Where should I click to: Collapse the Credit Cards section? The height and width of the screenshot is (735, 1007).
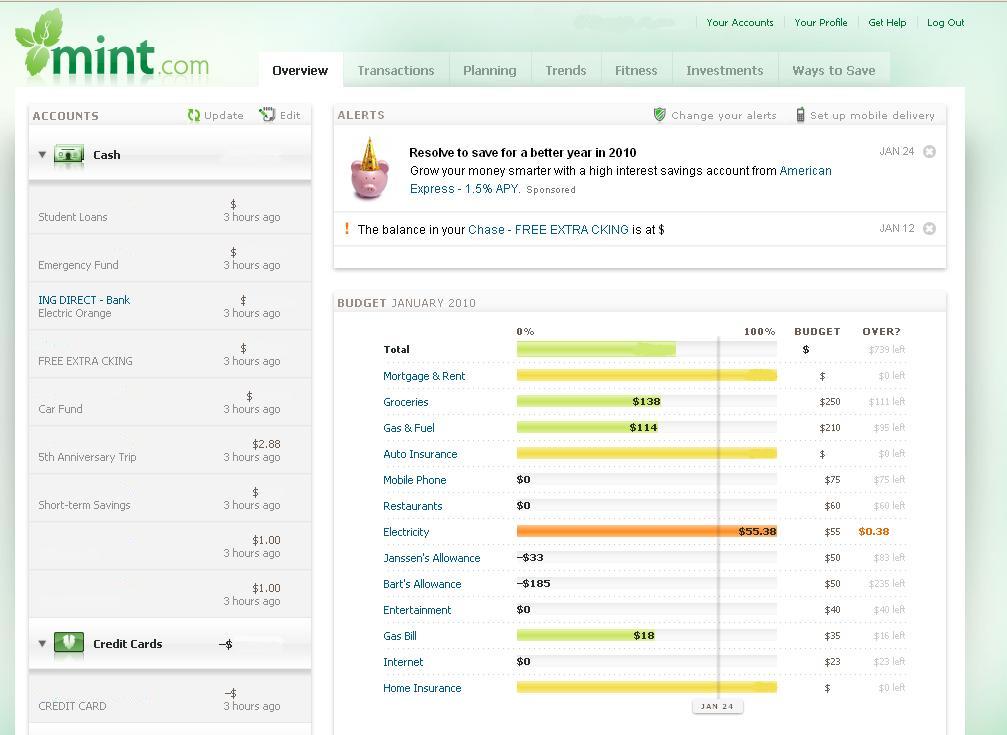pyautogui.click(x=42, y=643)
